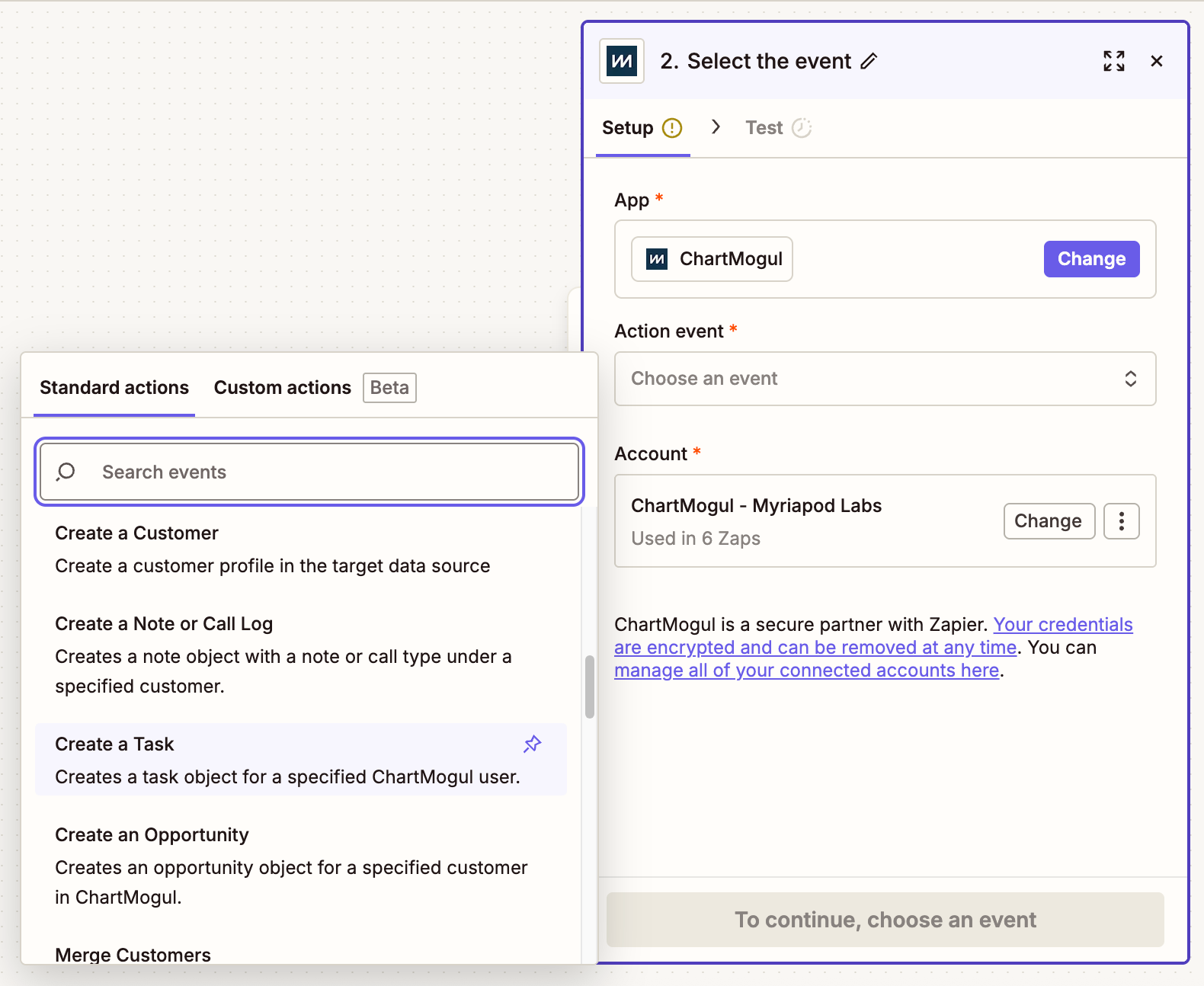Open the credentials encryption link
1204x986 pixels.
873,635
